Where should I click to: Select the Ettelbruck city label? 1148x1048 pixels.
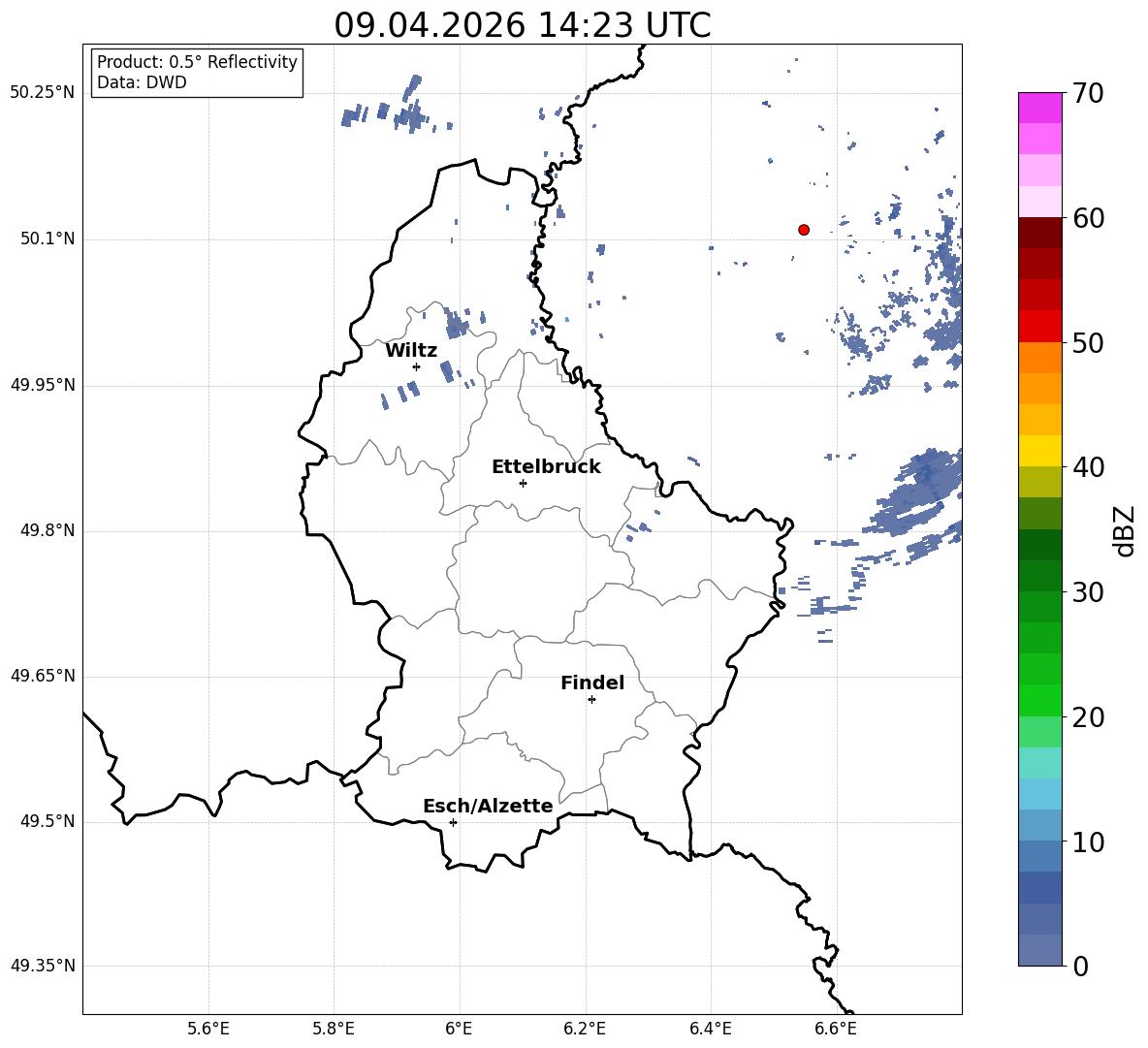[546, 467]
